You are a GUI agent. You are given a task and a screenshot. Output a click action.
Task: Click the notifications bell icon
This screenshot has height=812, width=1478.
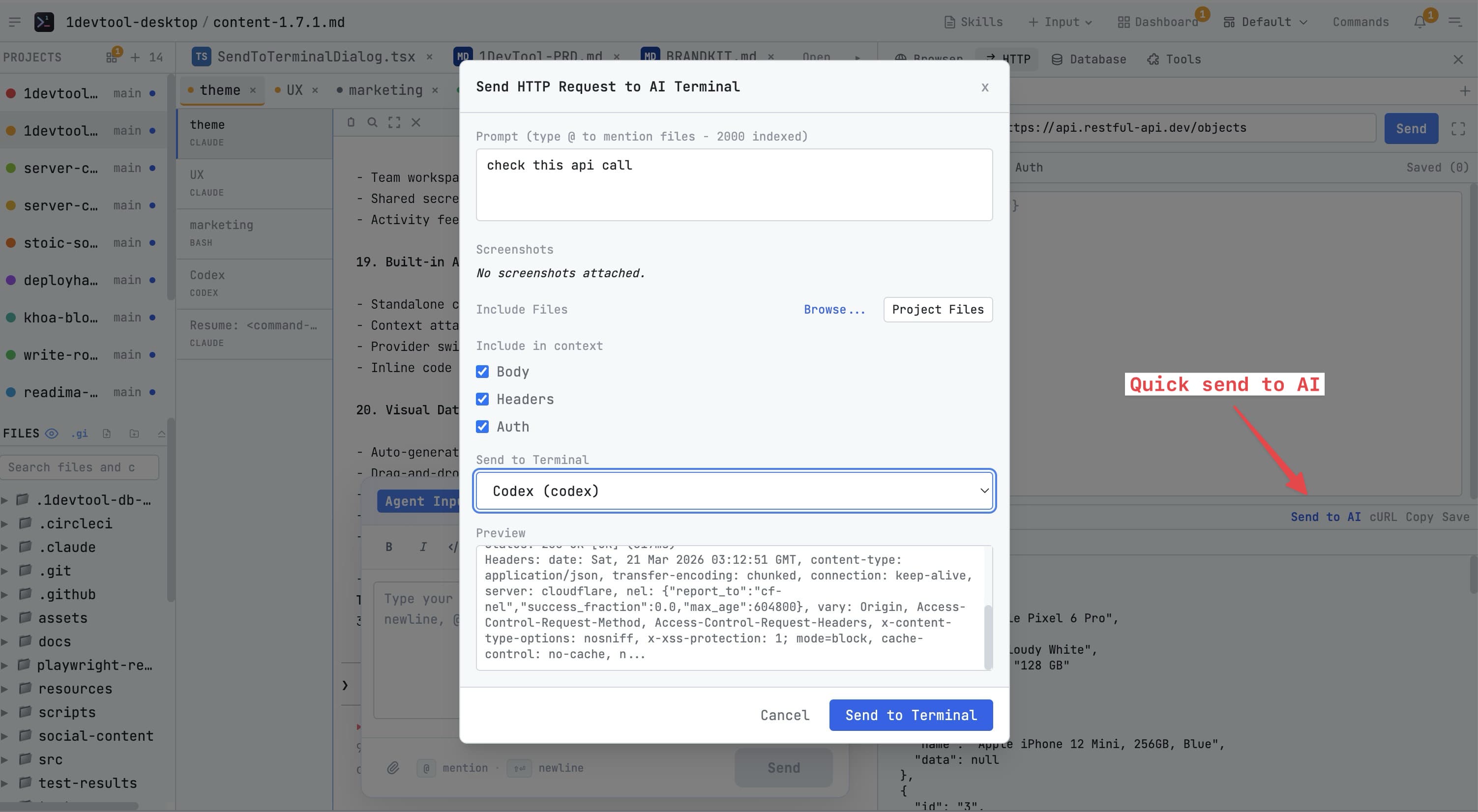1420,22
